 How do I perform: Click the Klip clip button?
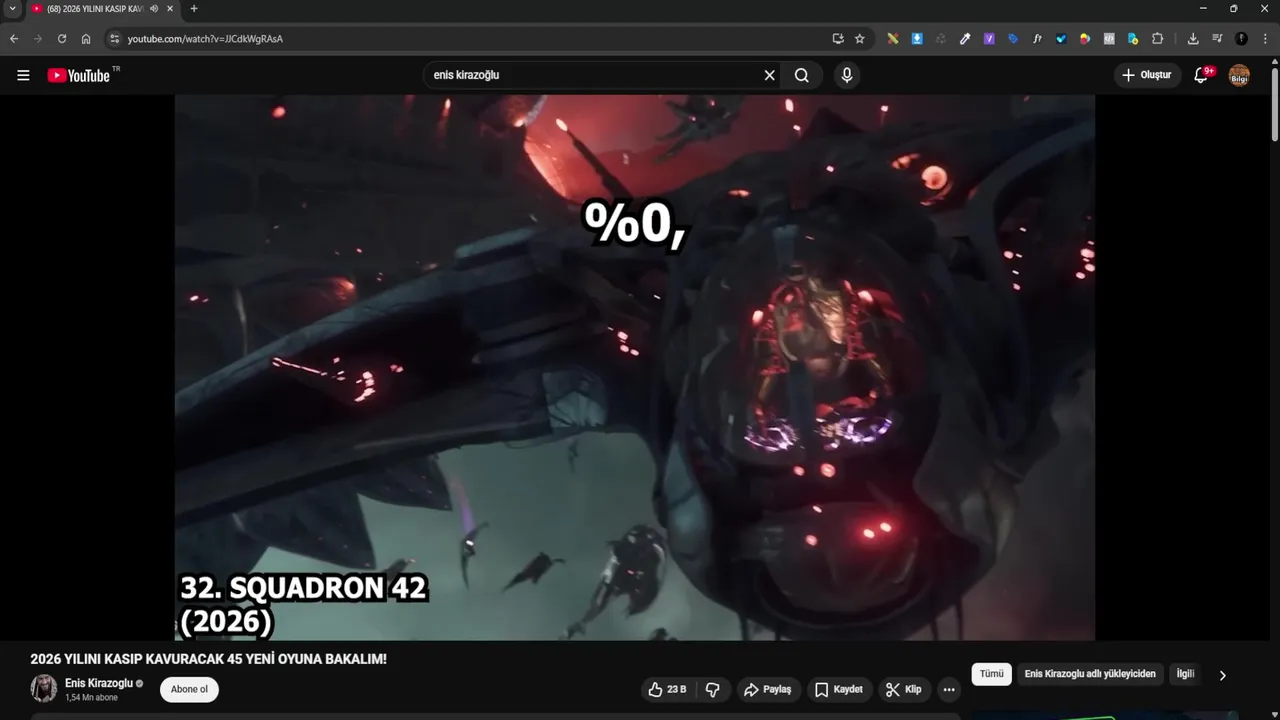pyautogui.click(x=904, y=689)
